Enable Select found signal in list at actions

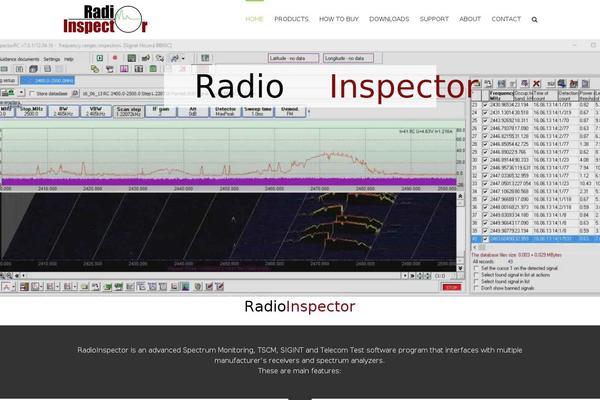pos(476,275)
